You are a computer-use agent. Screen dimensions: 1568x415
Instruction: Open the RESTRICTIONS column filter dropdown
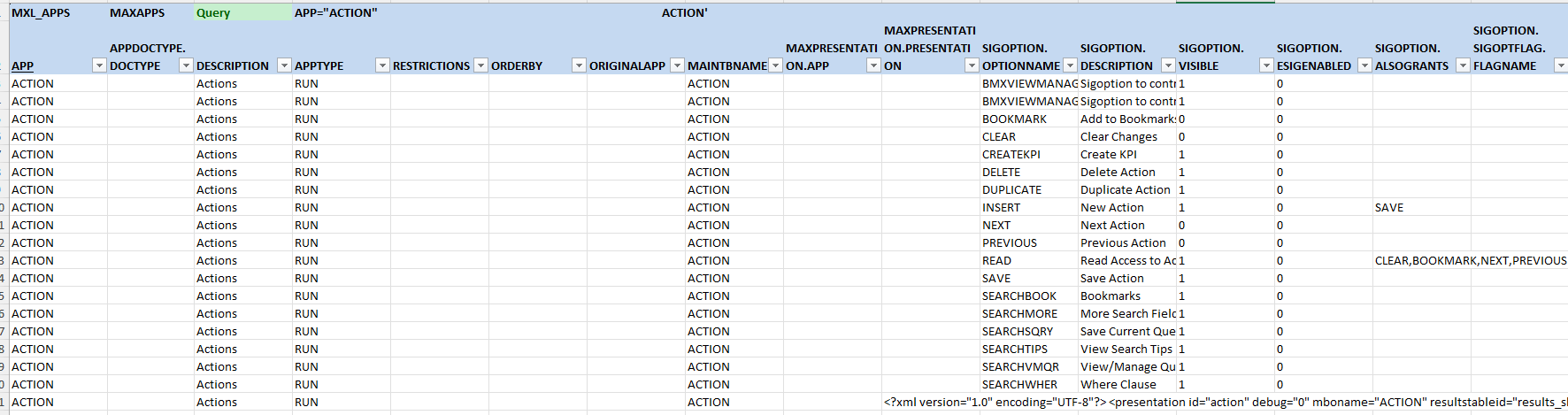[x=480, y=65]
